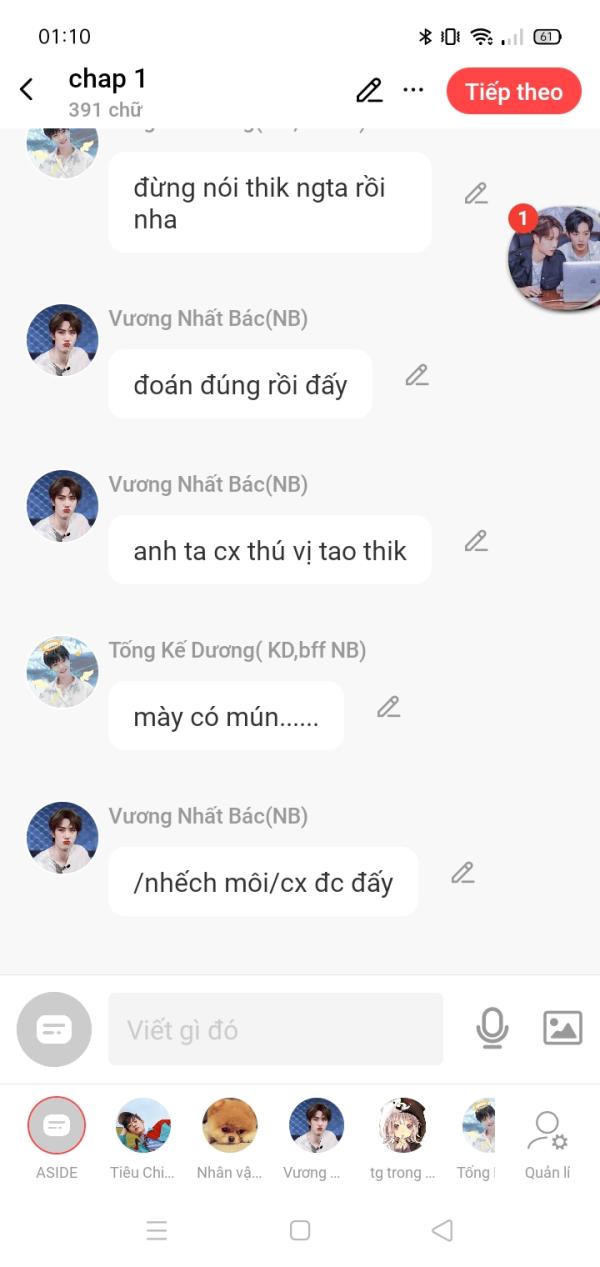Open floating avatar bubble with notification badge
This screenshot has height=1267, width=600.
[555, 257]
